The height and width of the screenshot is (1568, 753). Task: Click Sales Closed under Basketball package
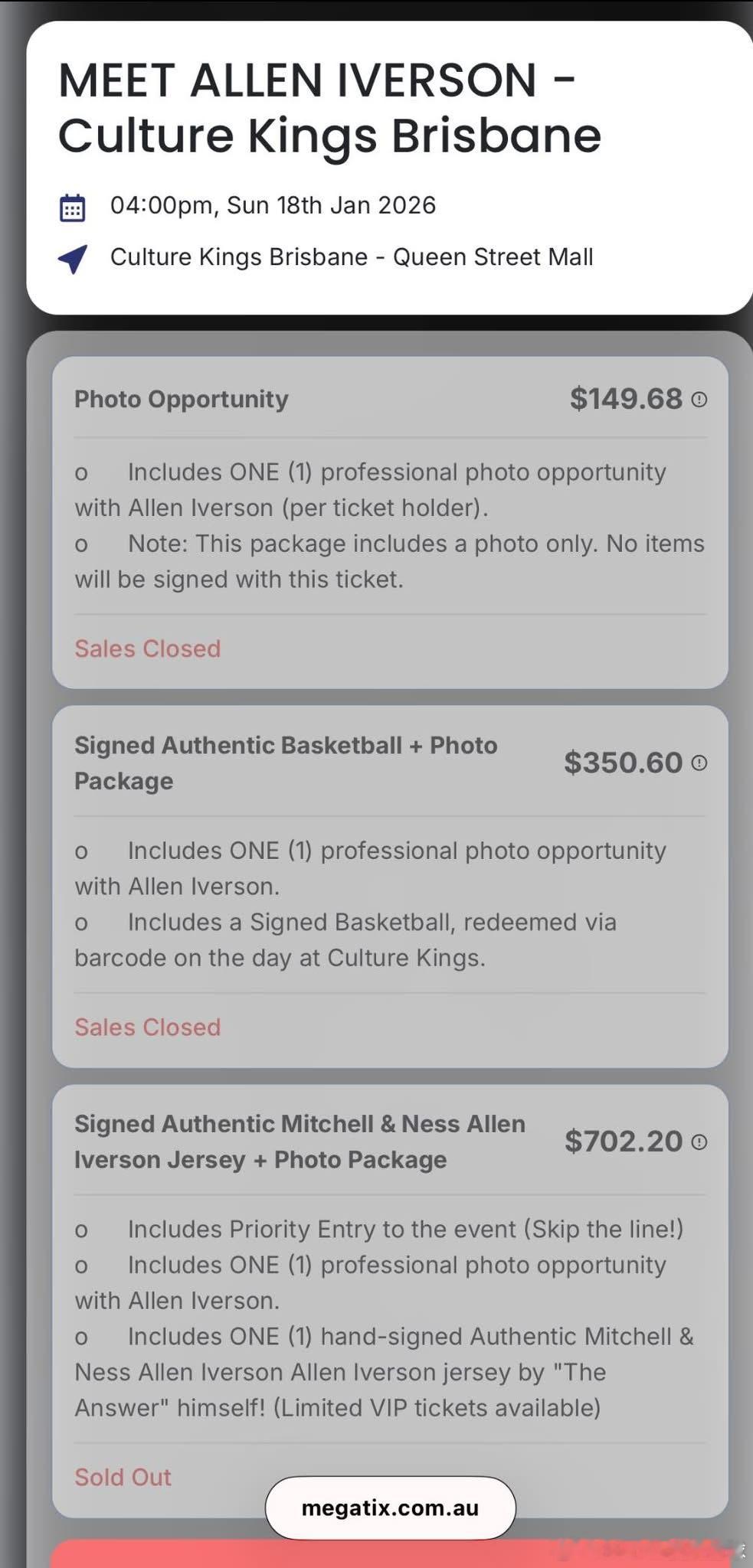pos(148,1027)
